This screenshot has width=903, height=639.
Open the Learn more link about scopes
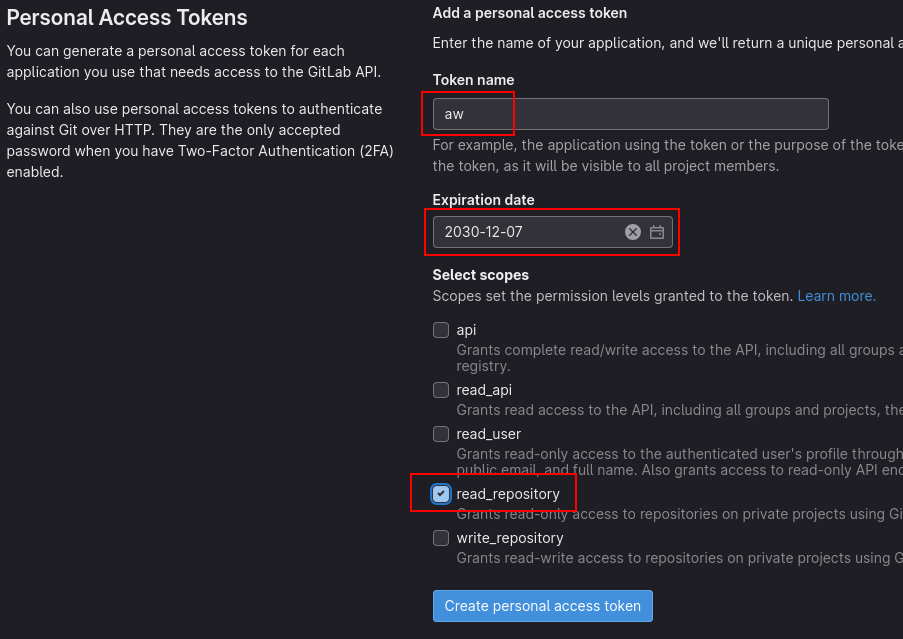tap(836, 296)
